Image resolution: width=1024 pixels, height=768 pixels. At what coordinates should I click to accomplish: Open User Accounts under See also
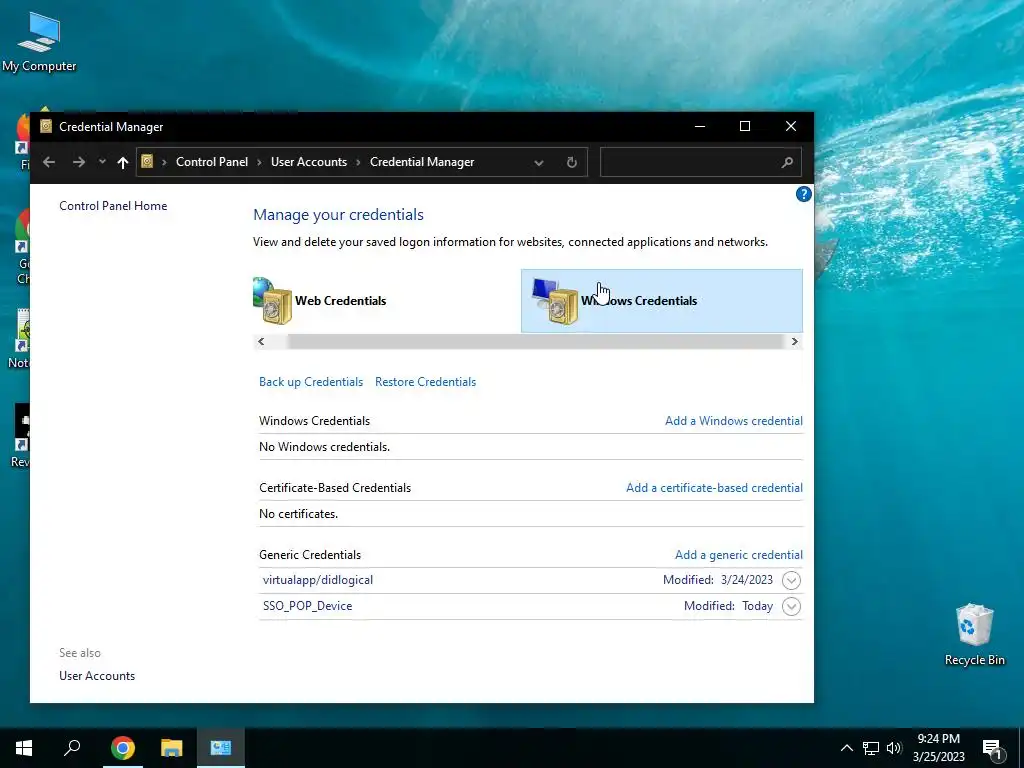[x=97, y=676]
